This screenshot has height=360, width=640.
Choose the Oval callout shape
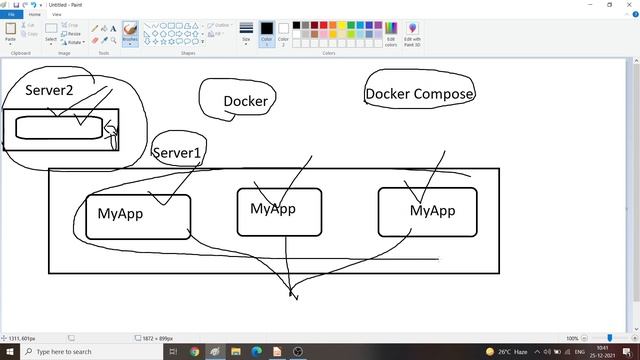tap(187, 42)
